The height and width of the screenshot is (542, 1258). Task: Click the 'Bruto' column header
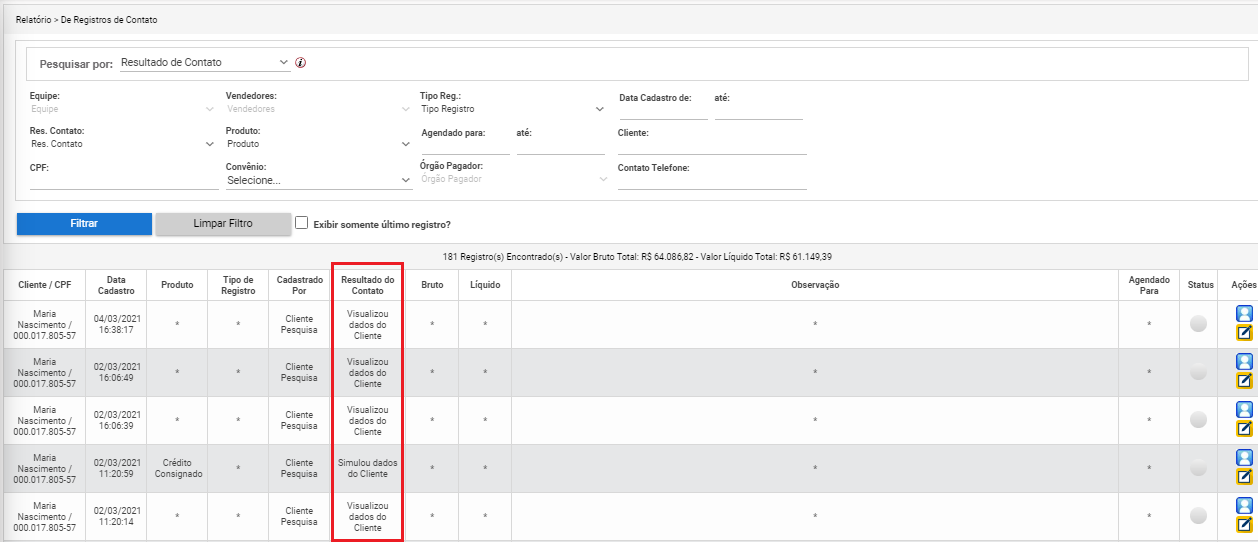tap(432, 285)
